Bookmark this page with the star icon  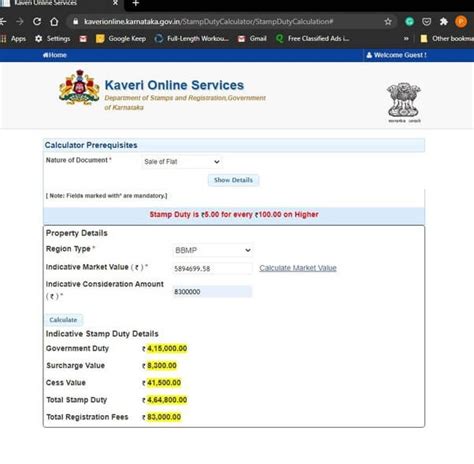point(388,22)
